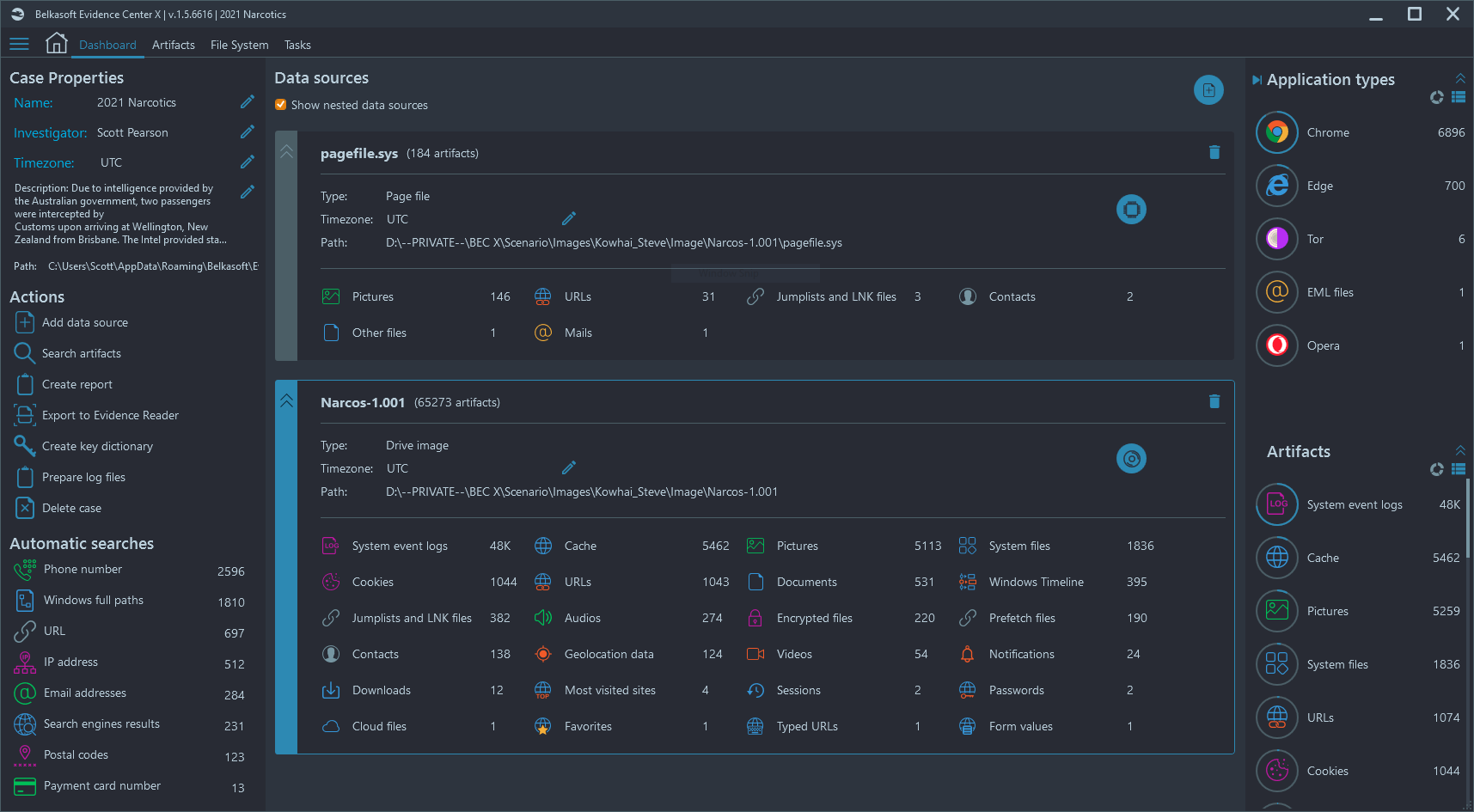
Task: Collapse the pagefile.sys data source card
Action: click(x=286, y=152)
